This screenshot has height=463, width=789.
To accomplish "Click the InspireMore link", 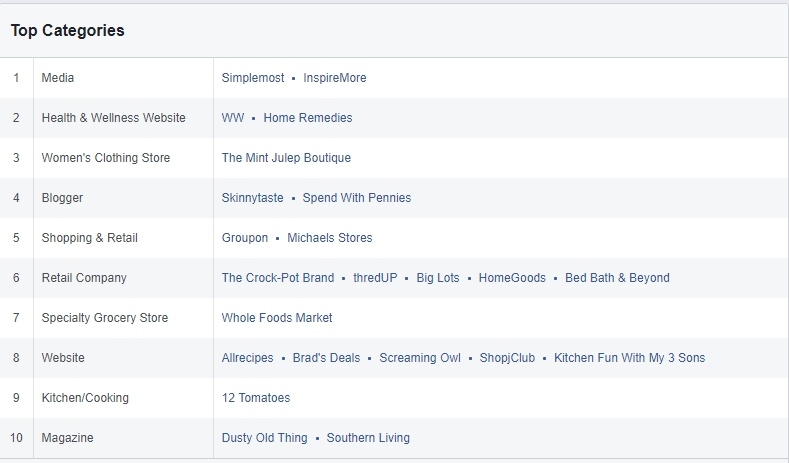I will click(334, 78).
